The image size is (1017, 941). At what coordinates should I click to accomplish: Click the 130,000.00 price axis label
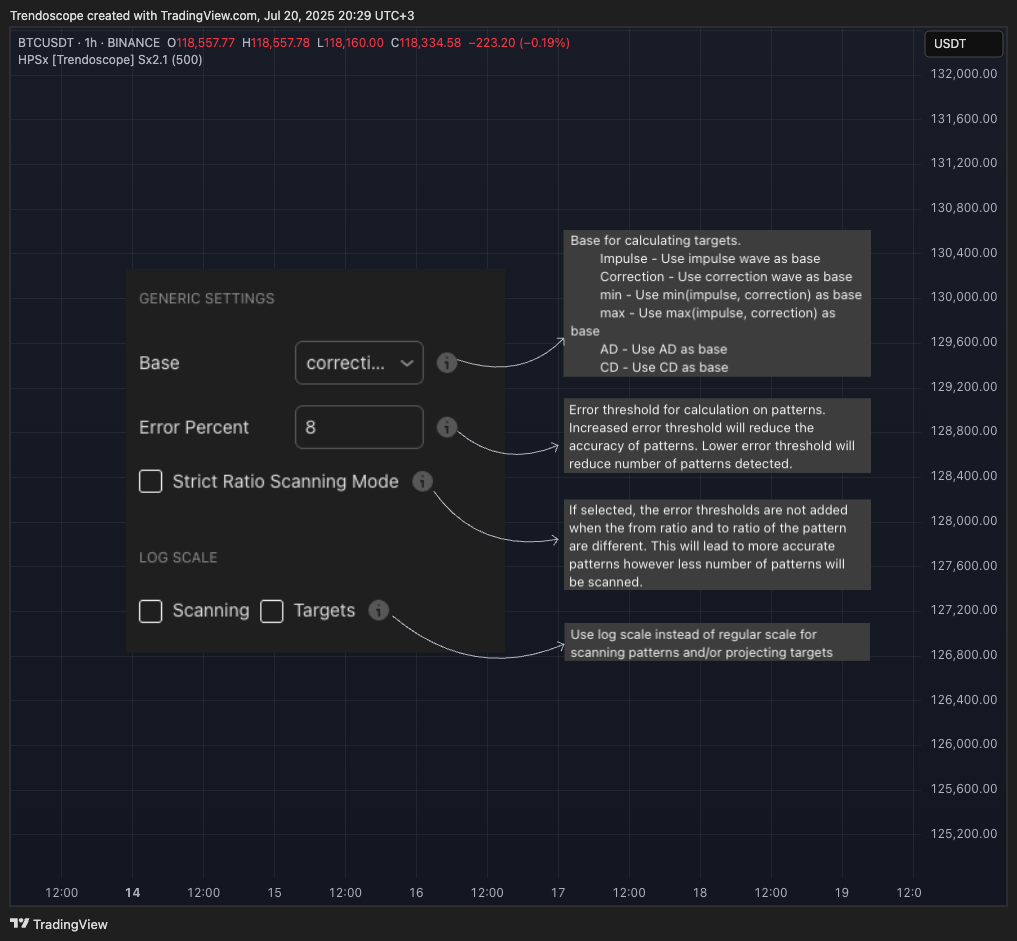(x=964, y=297)
